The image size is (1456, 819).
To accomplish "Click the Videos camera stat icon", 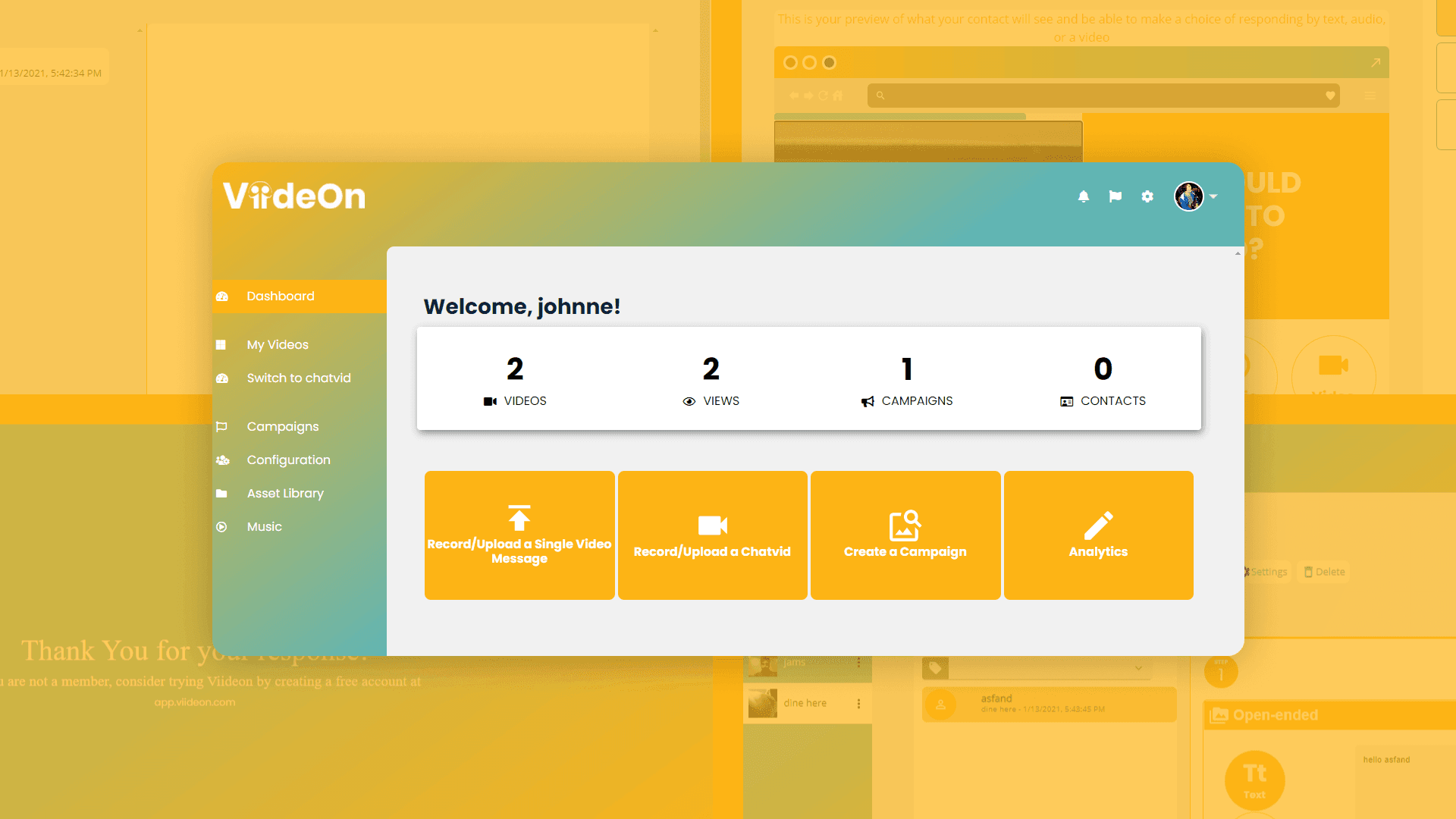I will point(490,401).
